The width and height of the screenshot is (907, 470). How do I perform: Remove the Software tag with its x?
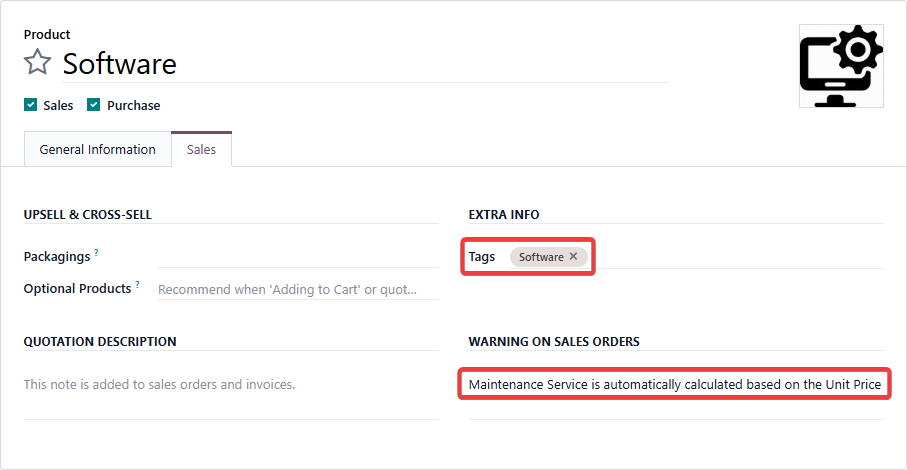coord(573,257)
